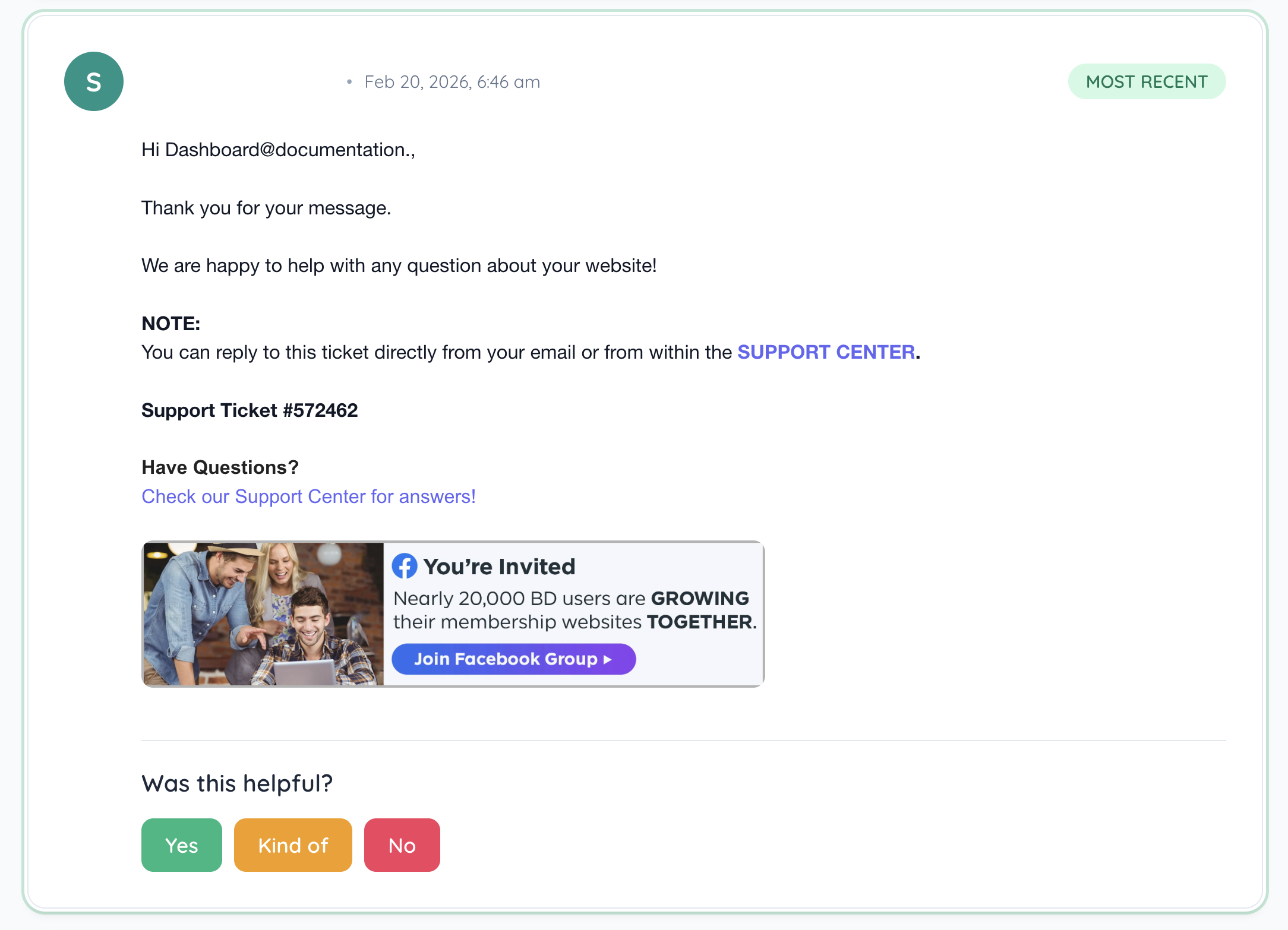1288x930 pixels.
Task: Click the You're Invited headline
Action: pyautogui.click(x=499, y=567)
